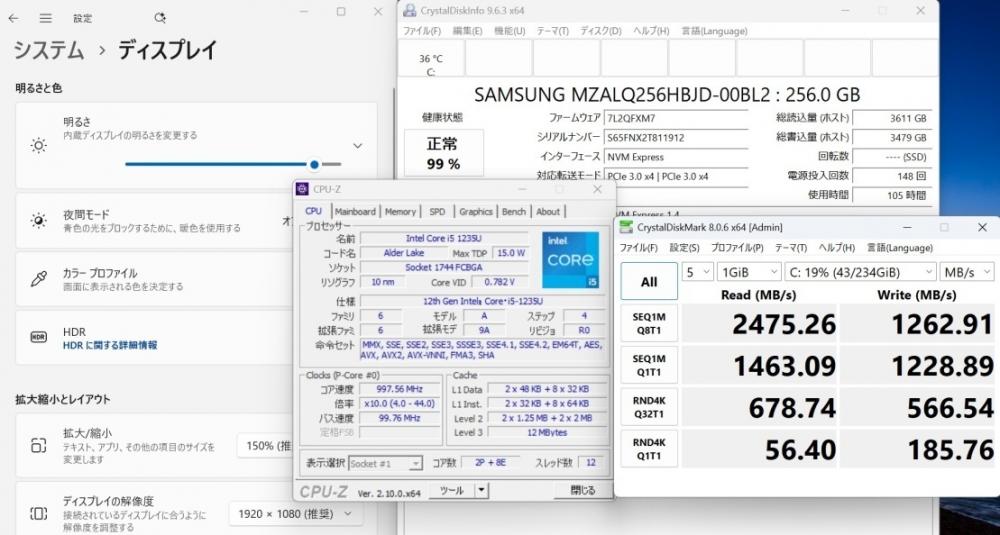Open ファイル(F) menu in CrystalDiskInfo
This screenshot has height=535, width=1000.
(x=422, y=31)
